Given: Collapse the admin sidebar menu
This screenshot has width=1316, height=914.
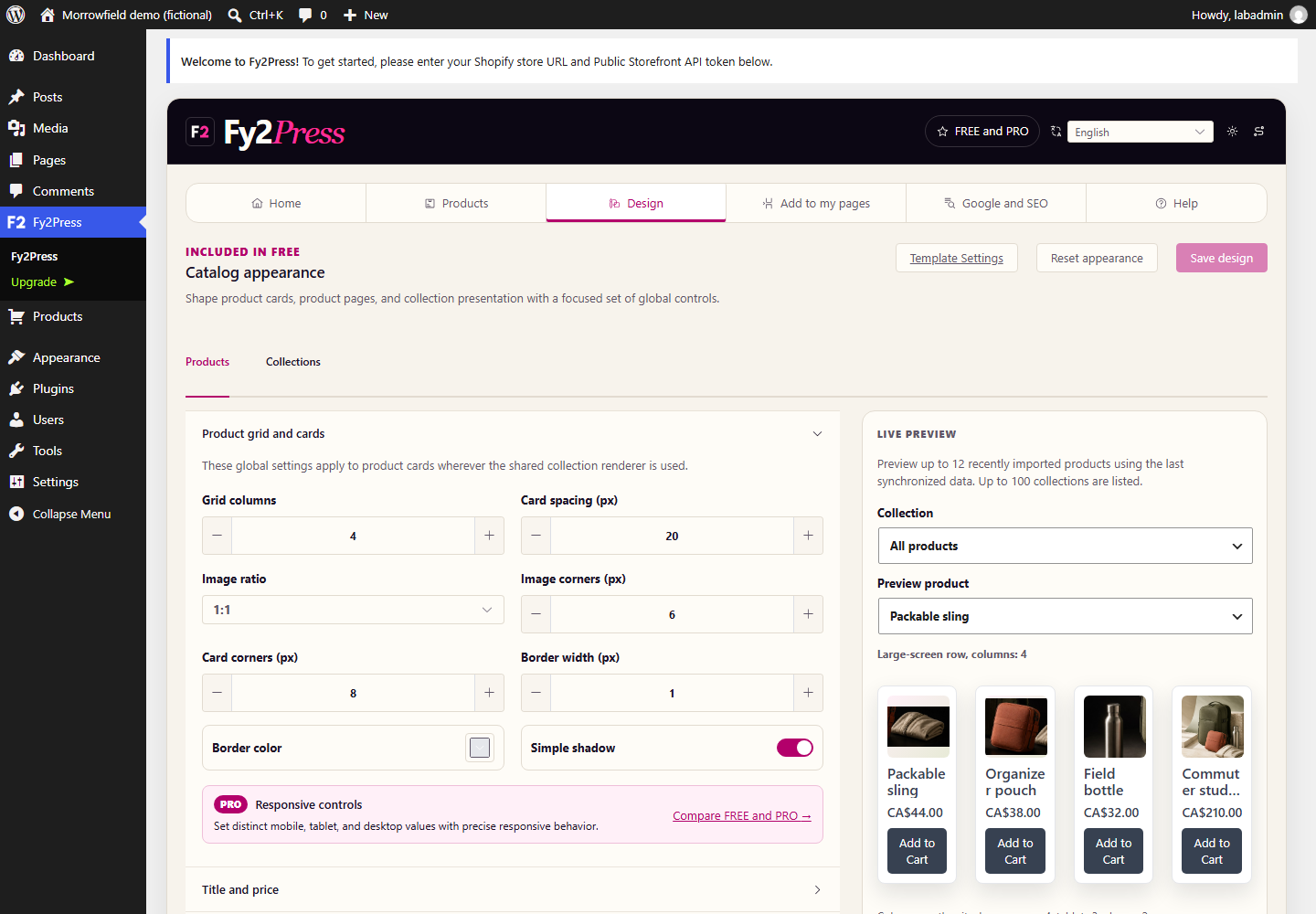Looking at the screenshot, I should click(x=73, y=514).
